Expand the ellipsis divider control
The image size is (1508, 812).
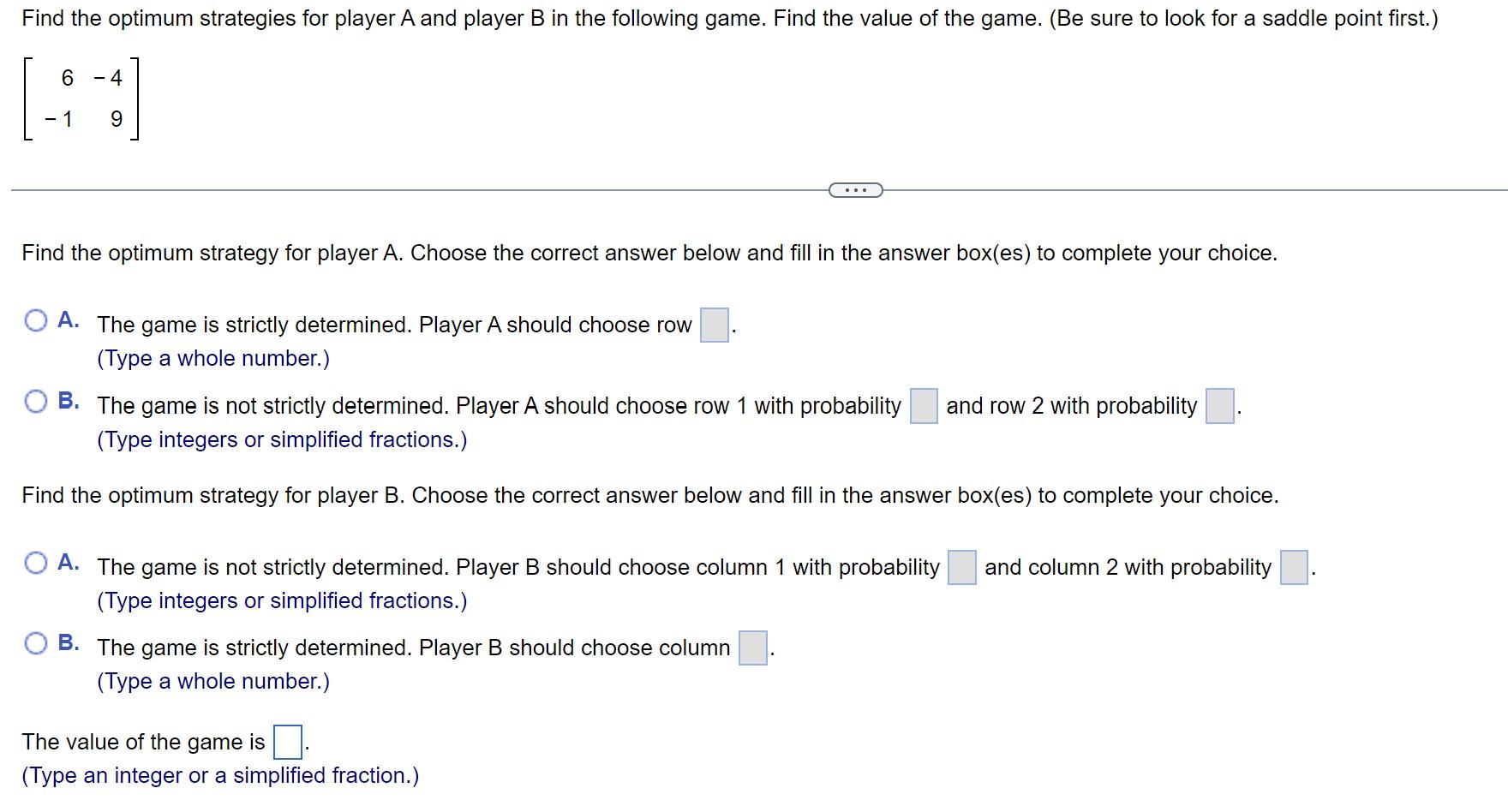click(855, 190)
